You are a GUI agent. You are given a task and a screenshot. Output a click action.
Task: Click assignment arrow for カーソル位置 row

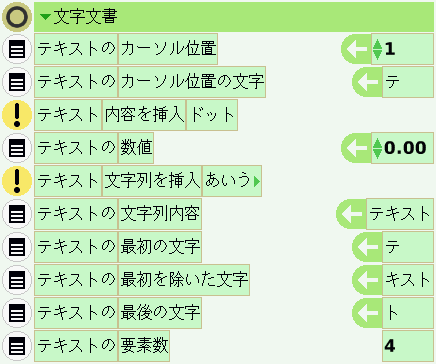tap(356, 49)
